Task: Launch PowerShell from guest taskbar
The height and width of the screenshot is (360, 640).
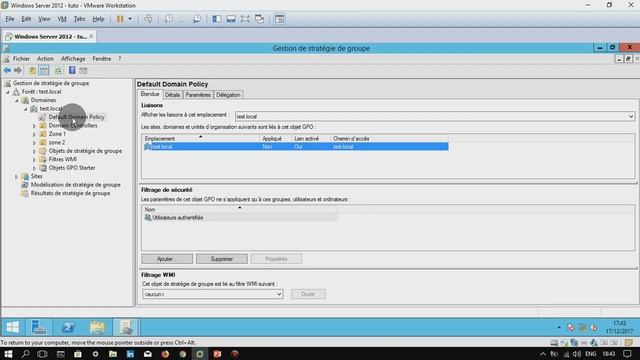Action: 68,327
